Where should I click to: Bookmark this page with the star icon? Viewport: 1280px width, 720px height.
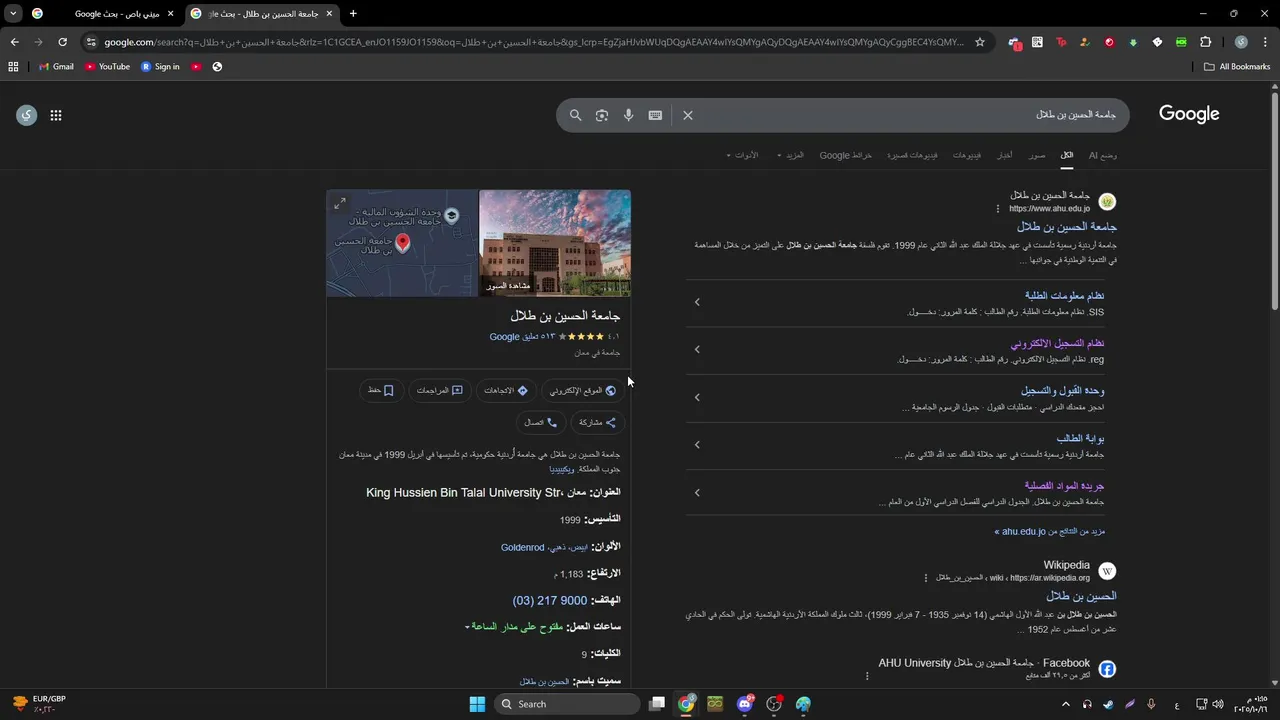click(x=980, y=42)
